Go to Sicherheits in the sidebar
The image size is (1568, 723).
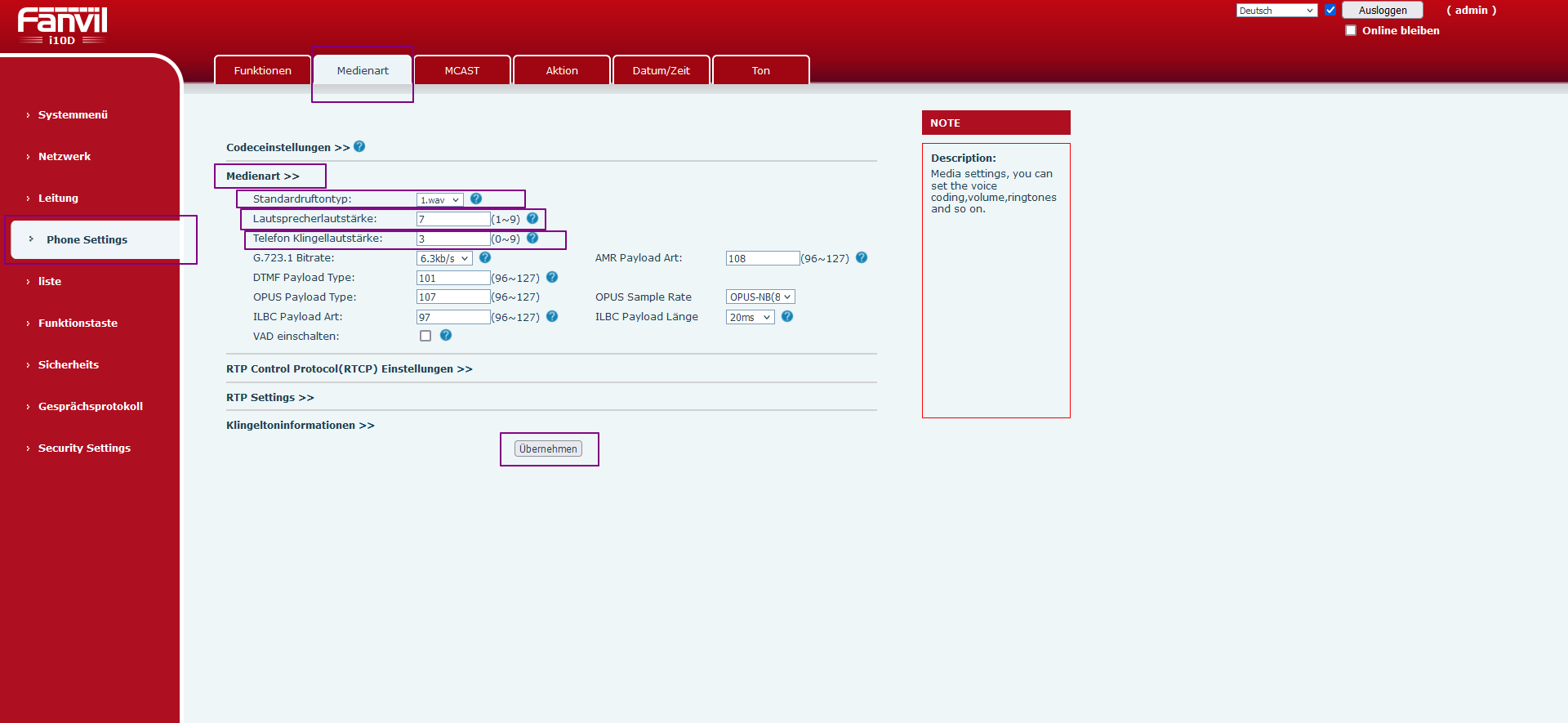click(x=69, y=365)
